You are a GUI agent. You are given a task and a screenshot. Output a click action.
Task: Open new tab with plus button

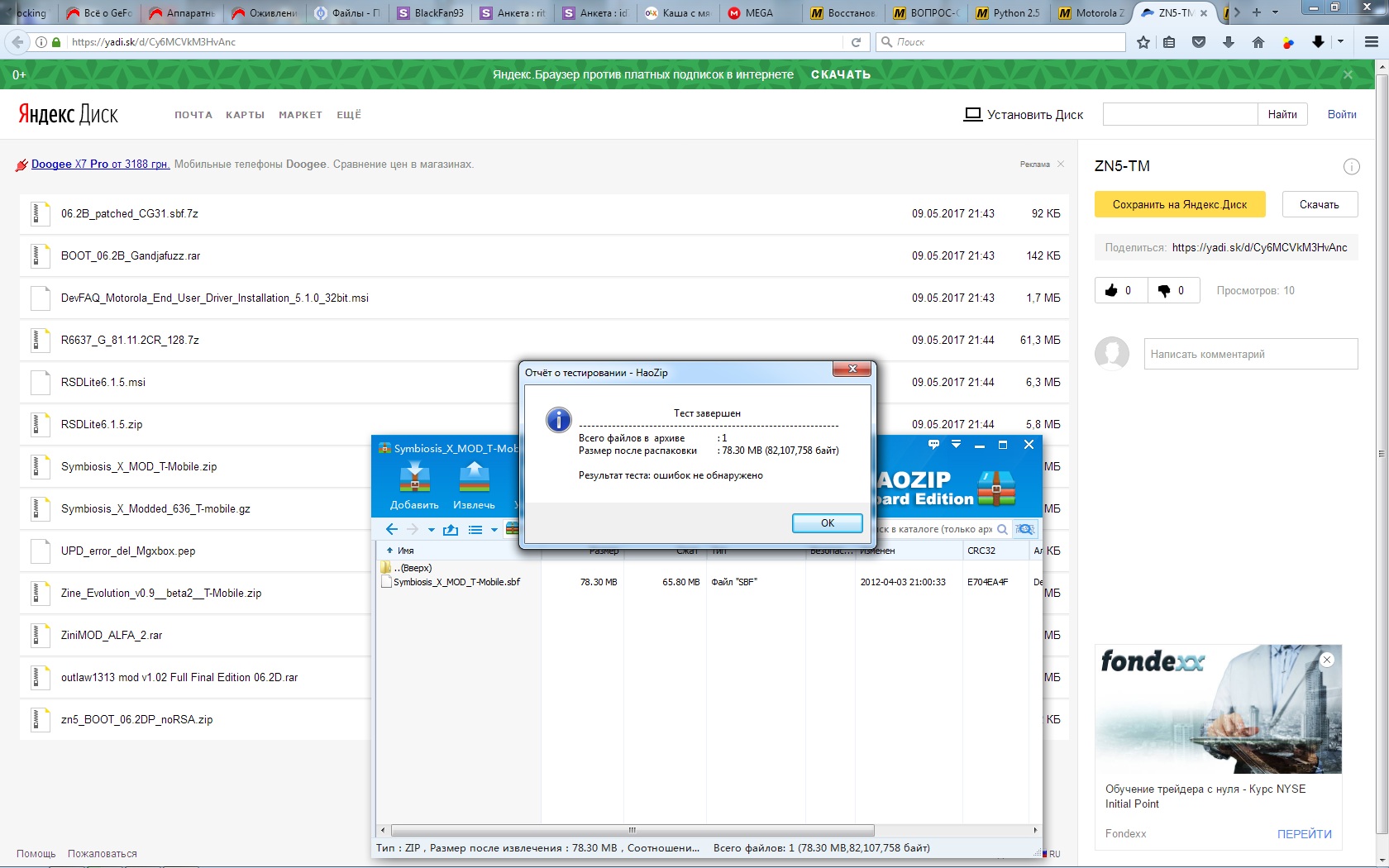tap(1257, 12)
